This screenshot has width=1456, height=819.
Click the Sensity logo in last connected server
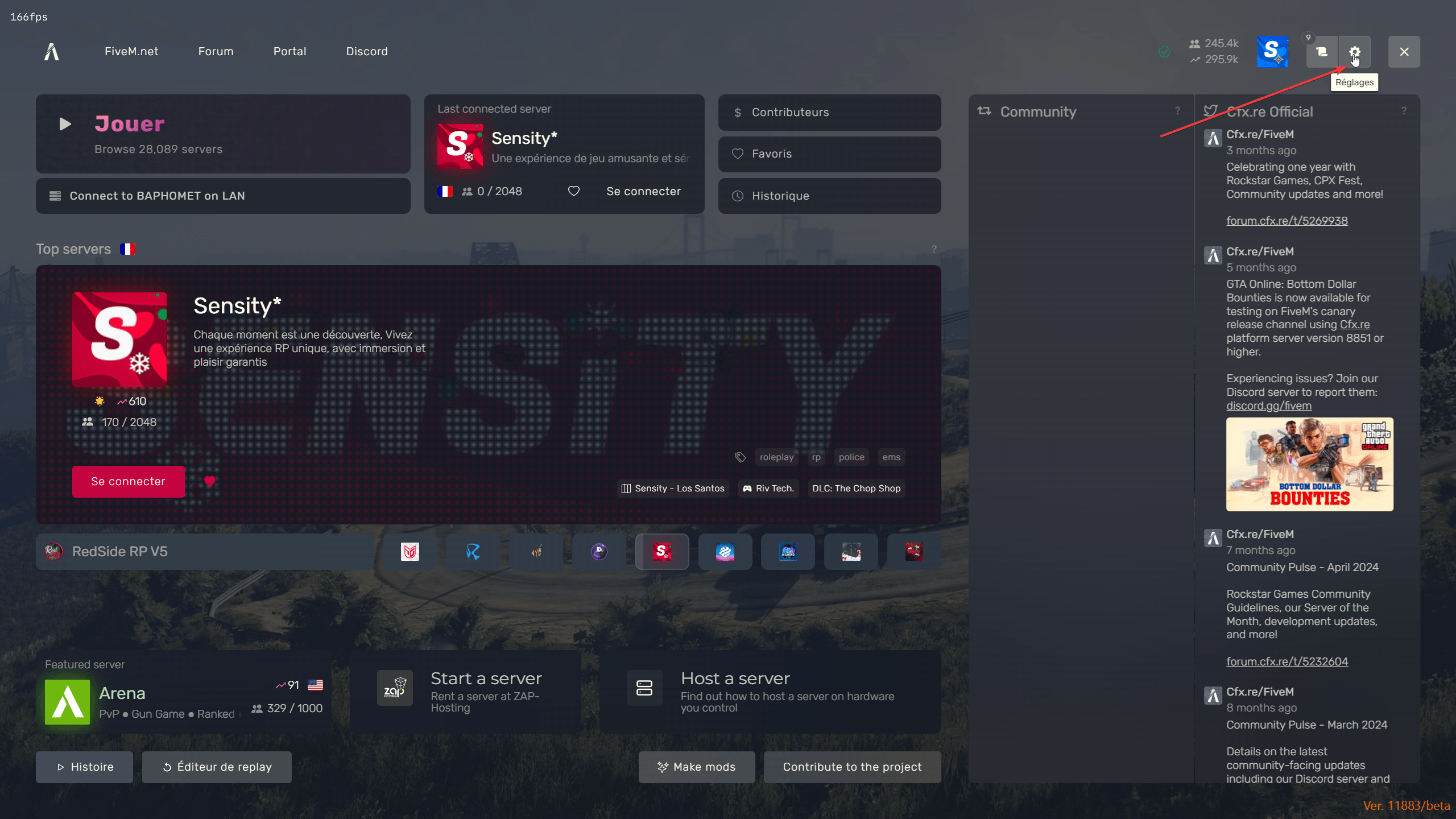click(x=460, y=147)
